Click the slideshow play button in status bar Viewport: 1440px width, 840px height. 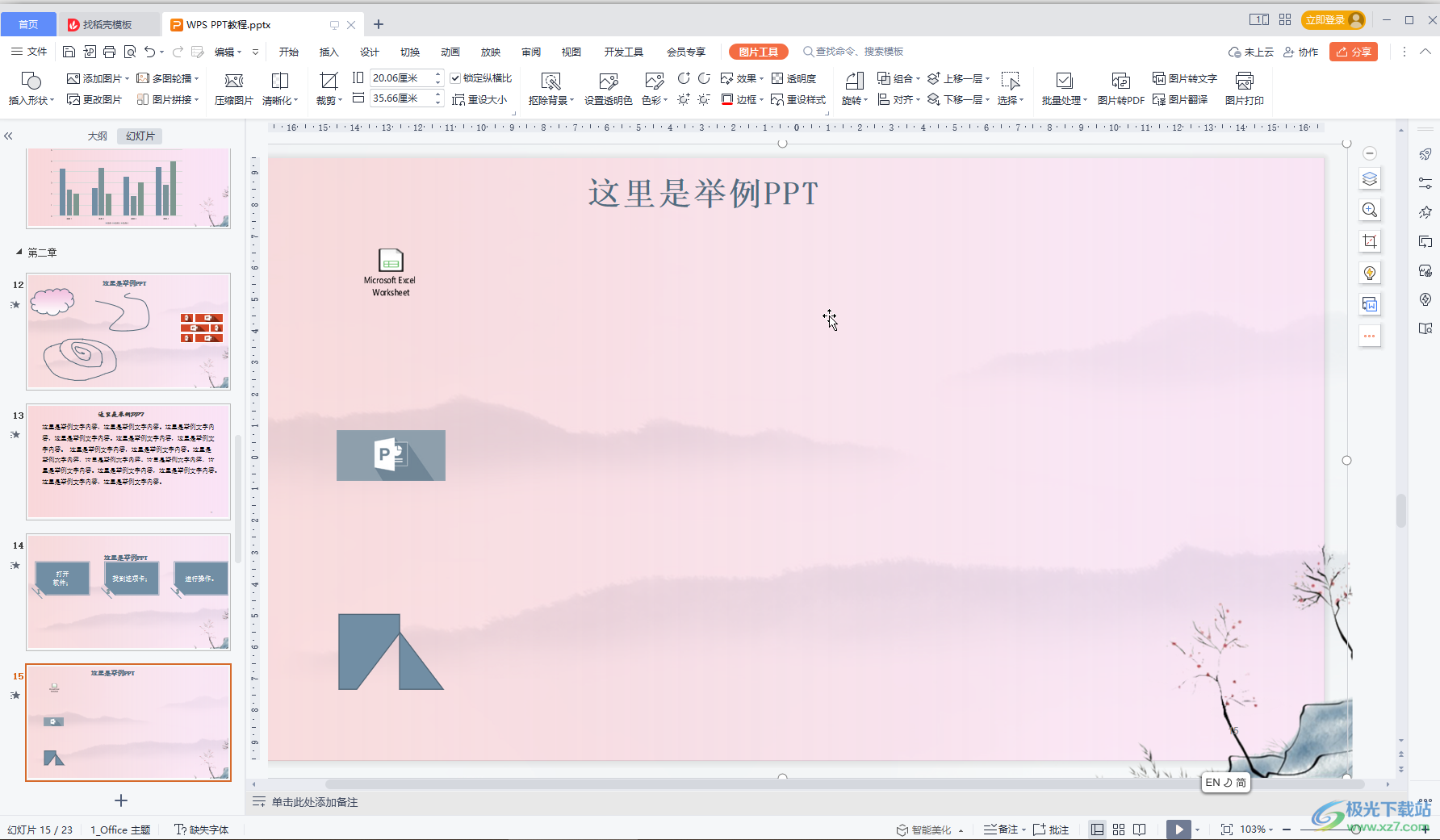[1178, 830]
